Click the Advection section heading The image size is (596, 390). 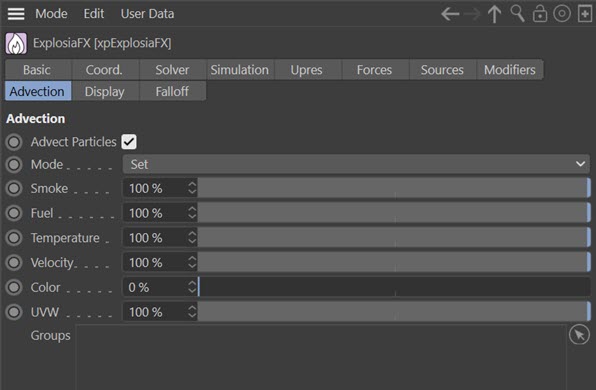pos(35,119)
